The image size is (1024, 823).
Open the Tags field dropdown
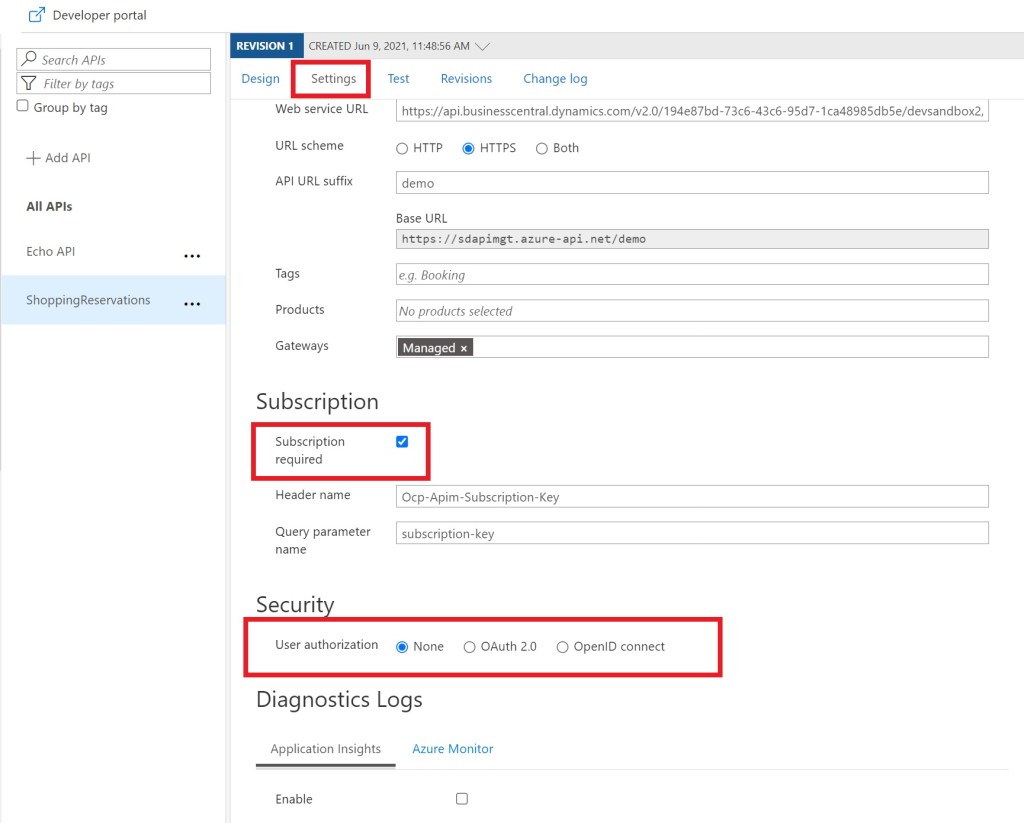[691, 275]
